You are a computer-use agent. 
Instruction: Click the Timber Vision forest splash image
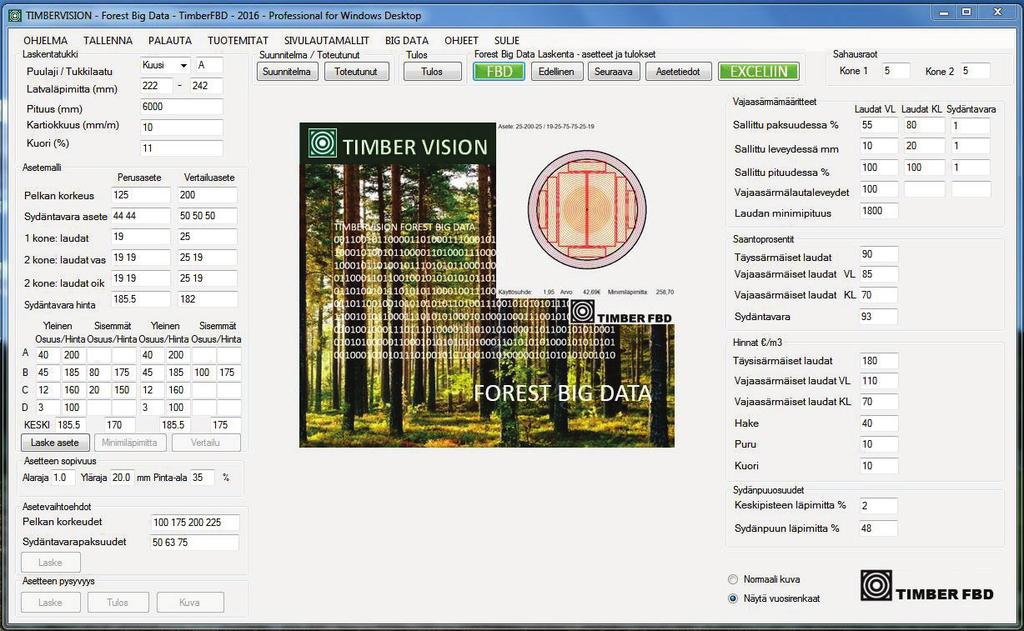point(487,285)
